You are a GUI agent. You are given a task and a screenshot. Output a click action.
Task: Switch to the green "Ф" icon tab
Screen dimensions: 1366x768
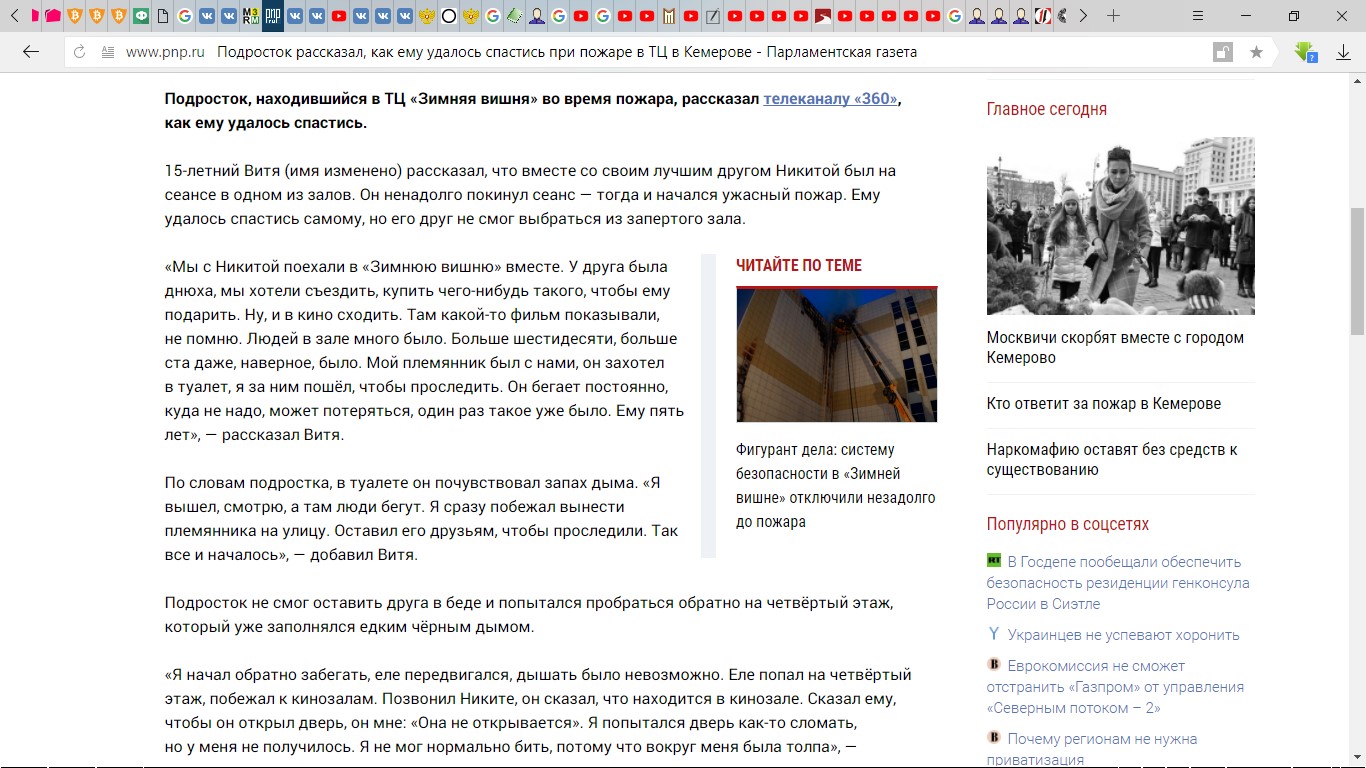pyautogui.click(x=141, y=16)
